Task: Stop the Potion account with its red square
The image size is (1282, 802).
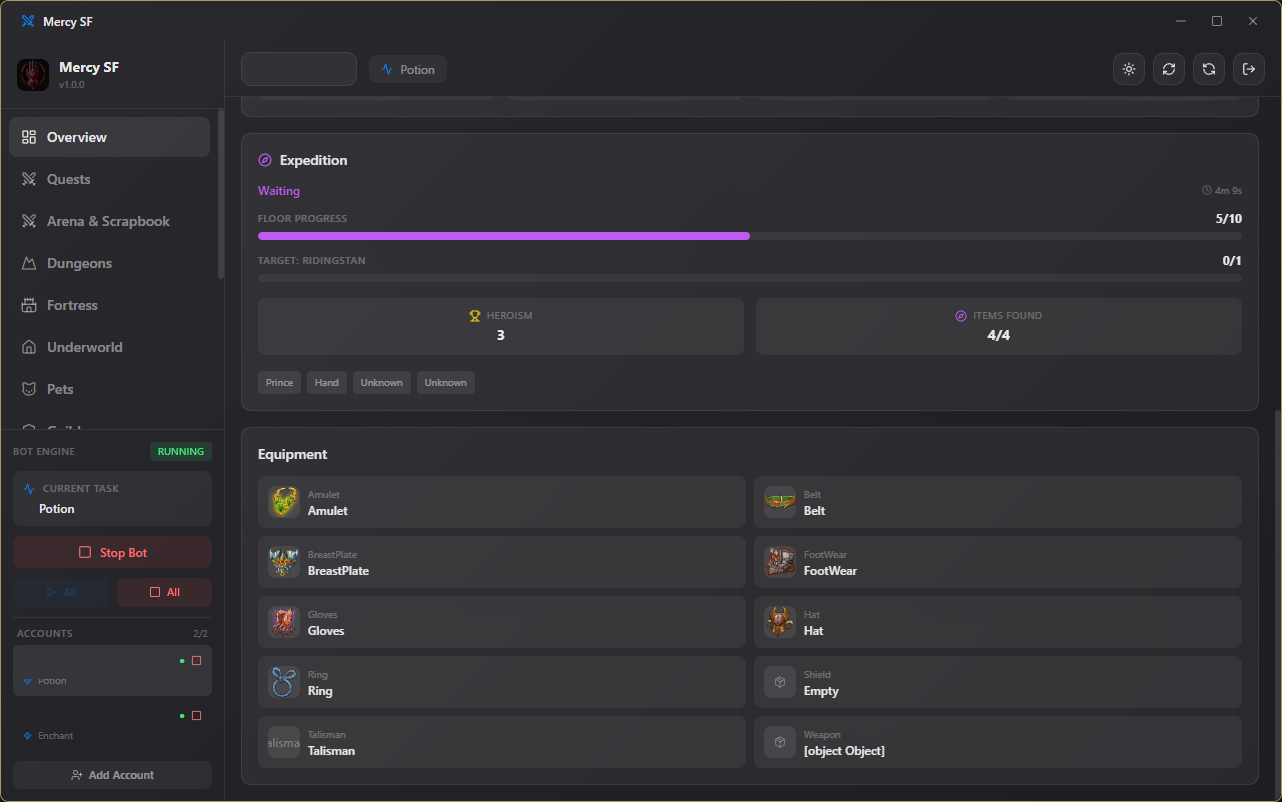Action: (x=196, y=661)
